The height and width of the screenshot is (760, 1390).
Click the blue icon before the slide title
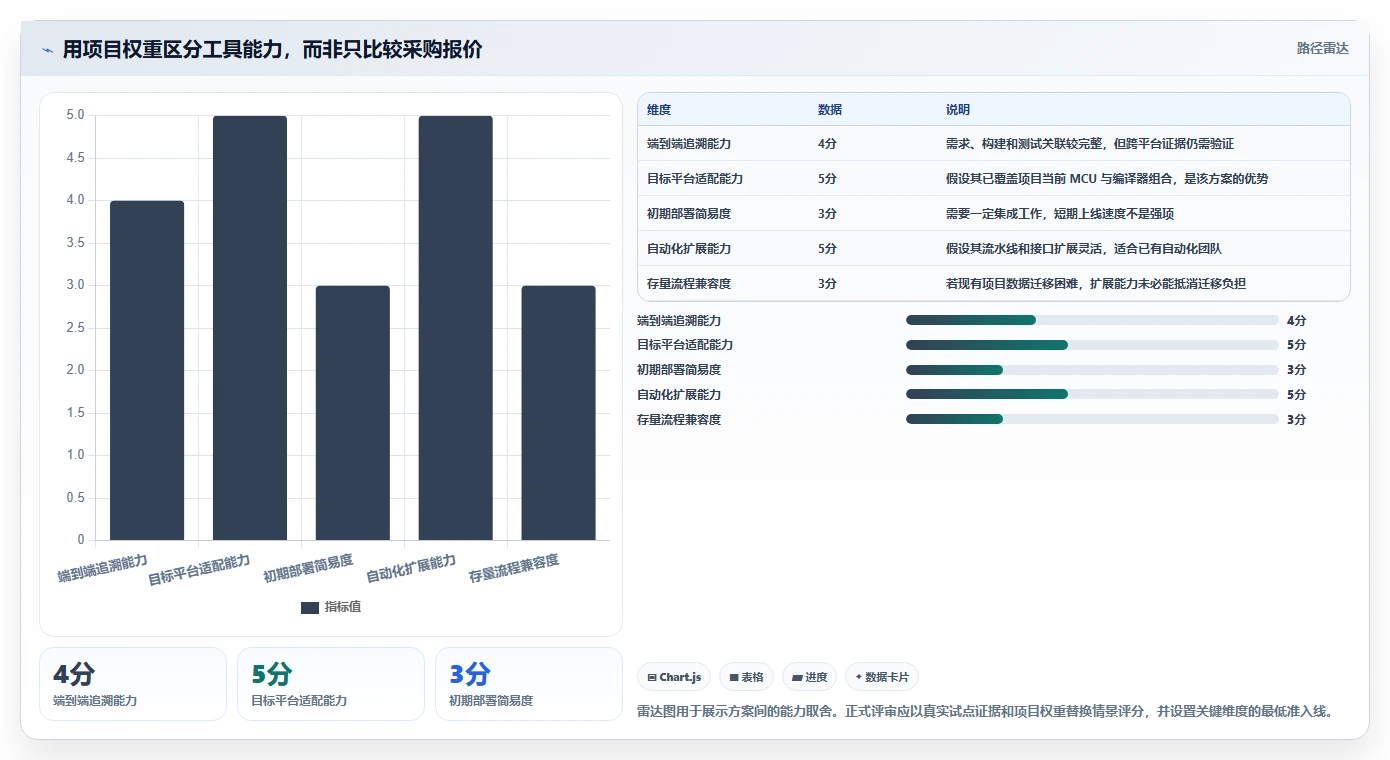[47, 50]
